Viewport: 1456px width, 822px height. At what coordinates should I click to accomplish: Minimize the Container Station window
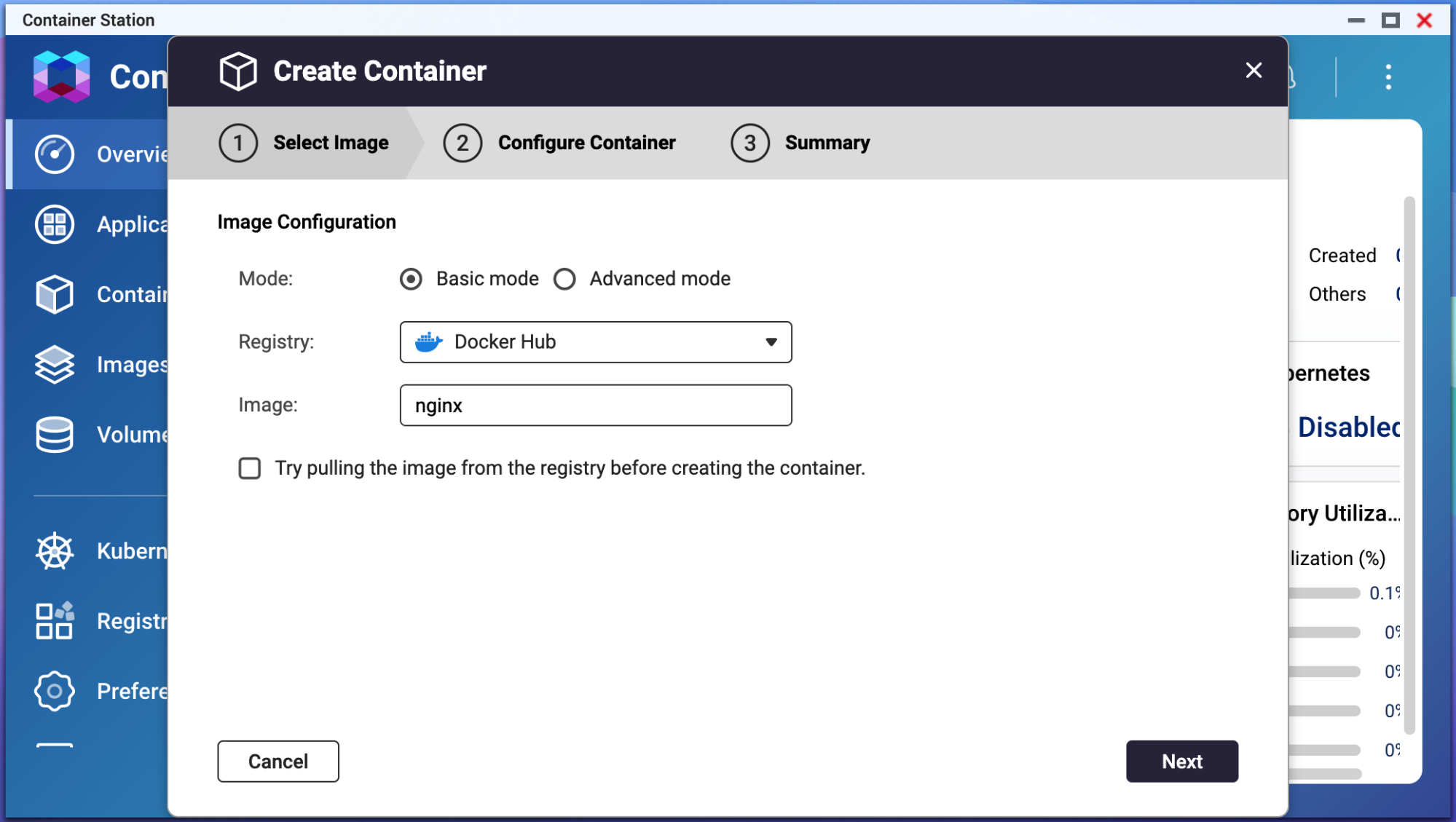[1356, 20]
